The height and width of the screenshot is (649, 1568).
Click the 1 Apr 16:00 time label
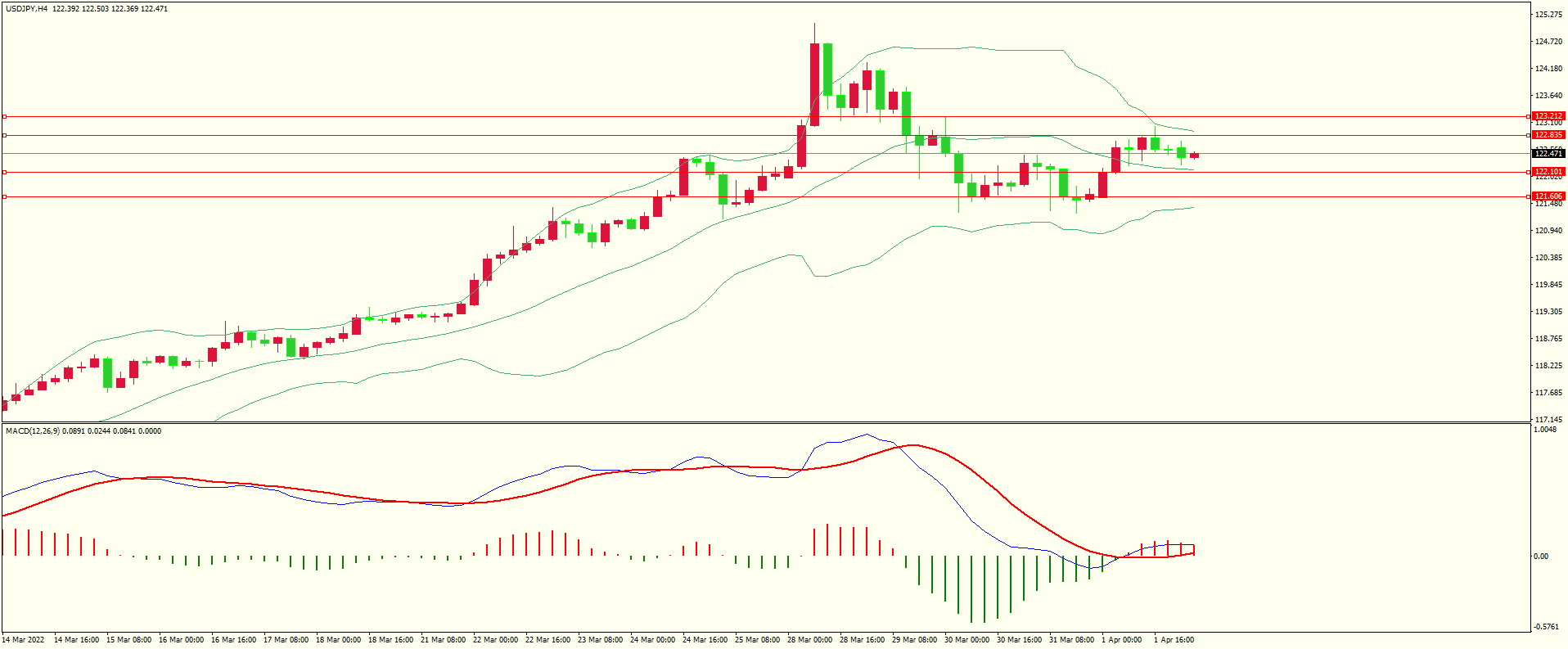(1174, 640)
